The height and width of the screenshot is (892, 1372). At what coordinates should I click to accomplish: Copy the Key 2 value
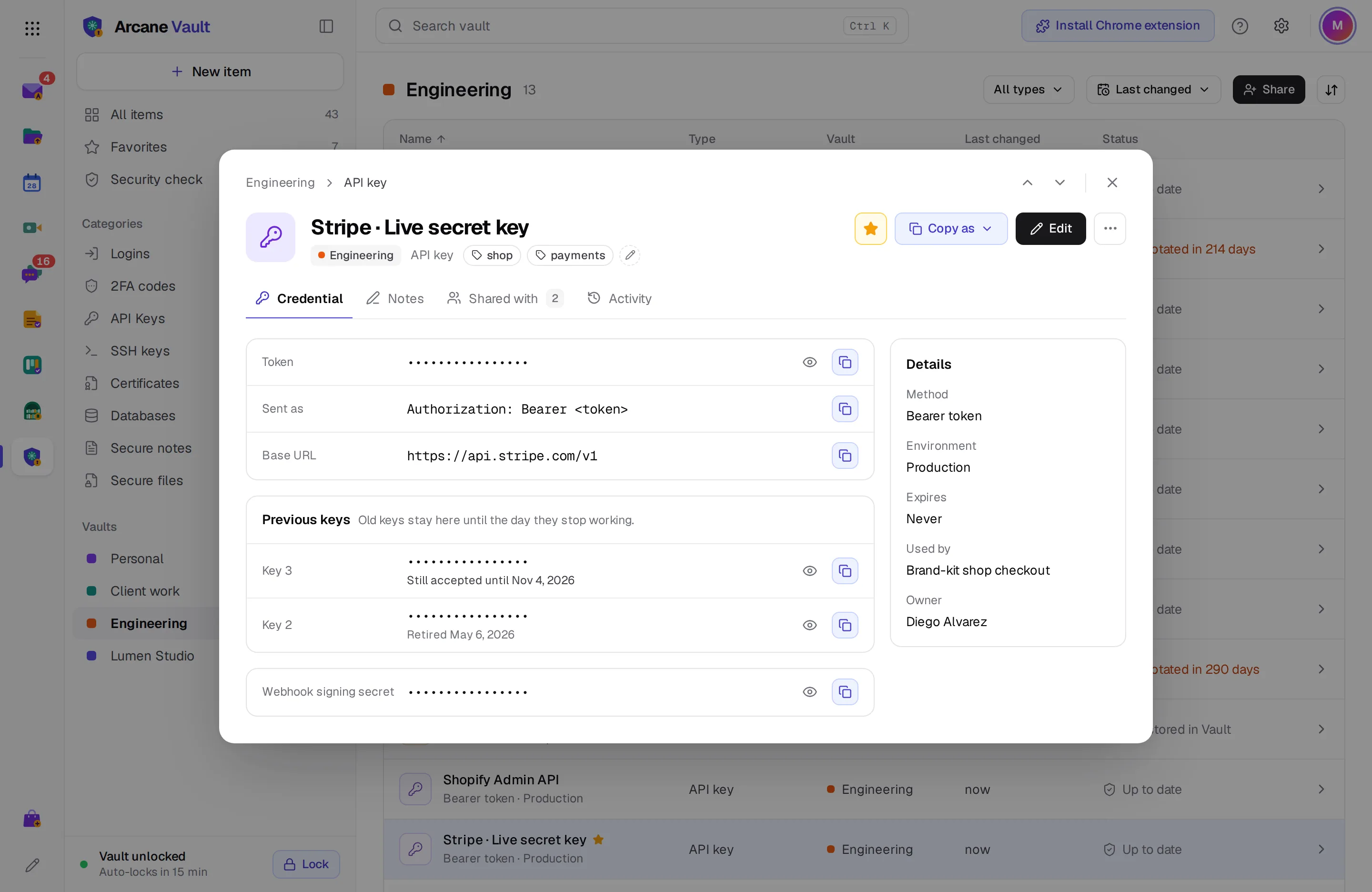tap(845, 625)
